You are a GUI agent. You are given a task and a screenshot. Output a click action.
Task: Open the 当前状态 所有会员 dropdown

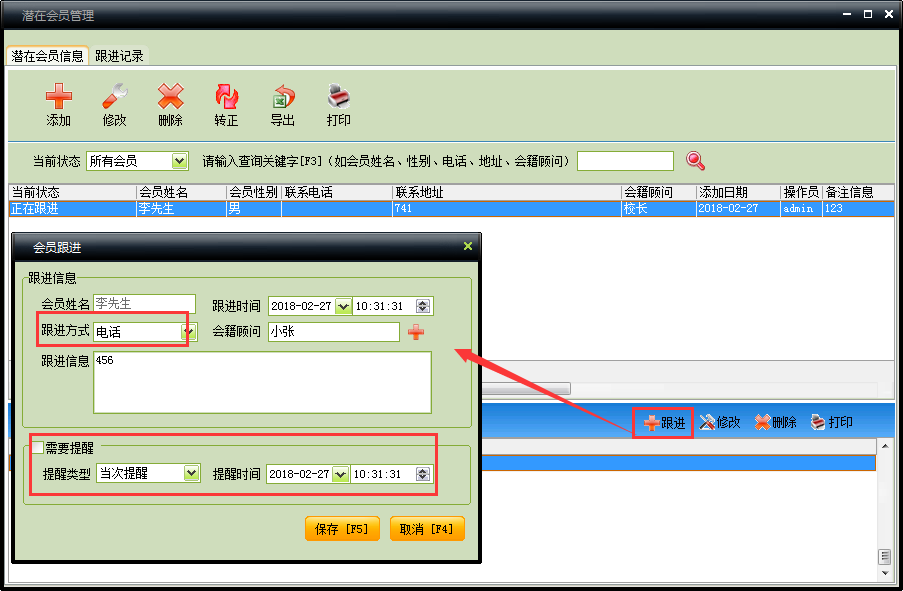click(180, 161)
